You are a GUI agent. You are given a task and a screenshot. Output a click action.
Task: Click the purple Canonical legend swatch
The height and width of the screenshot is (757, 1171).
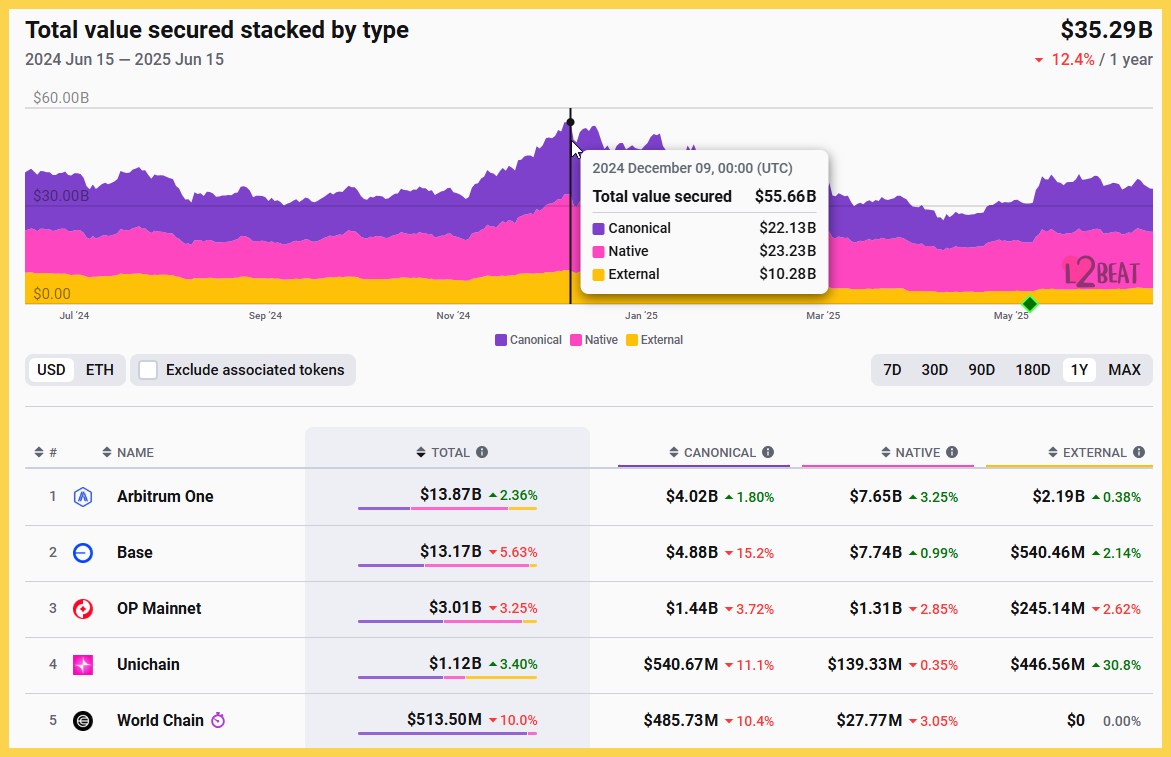pos(501,340)
